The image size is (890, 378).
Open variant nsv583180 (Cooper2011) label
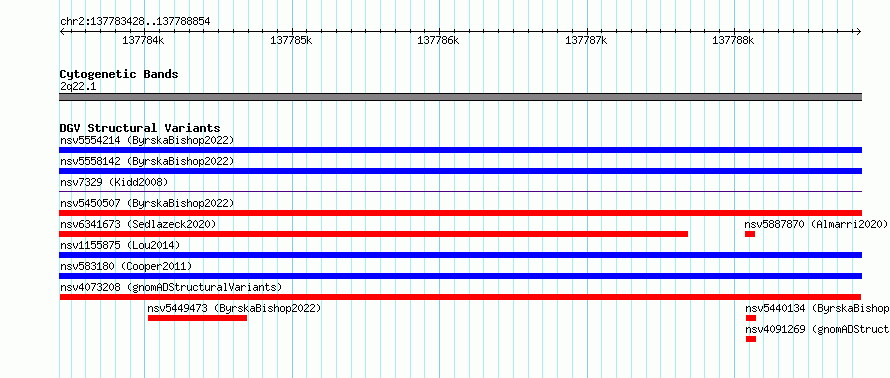[126, 266]
